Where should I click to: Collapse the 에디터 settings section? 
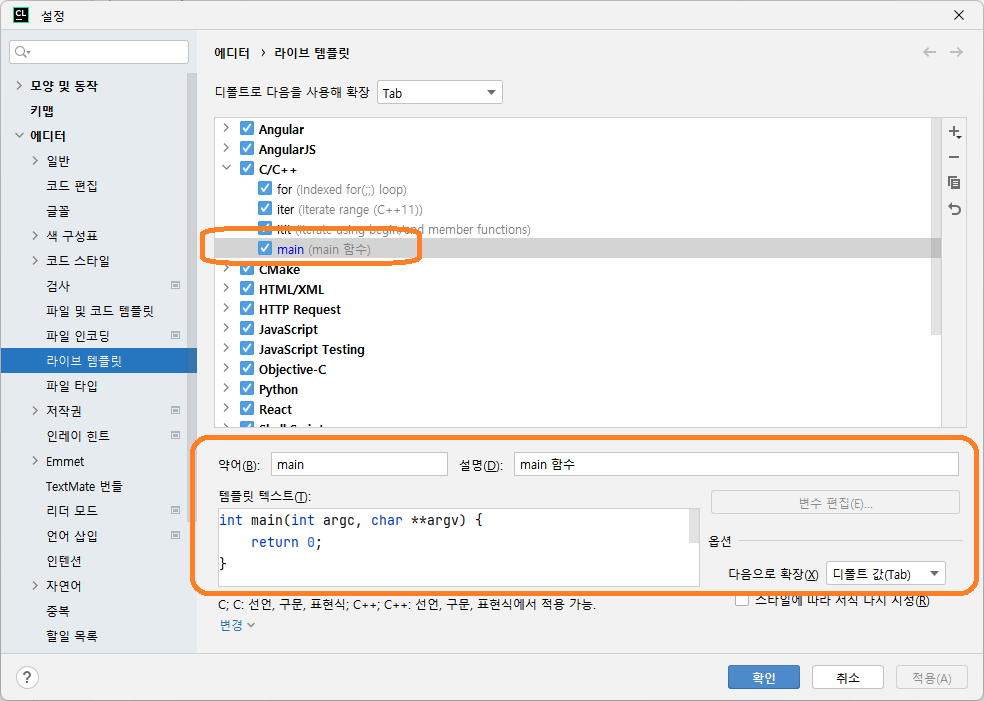(19, 136)
